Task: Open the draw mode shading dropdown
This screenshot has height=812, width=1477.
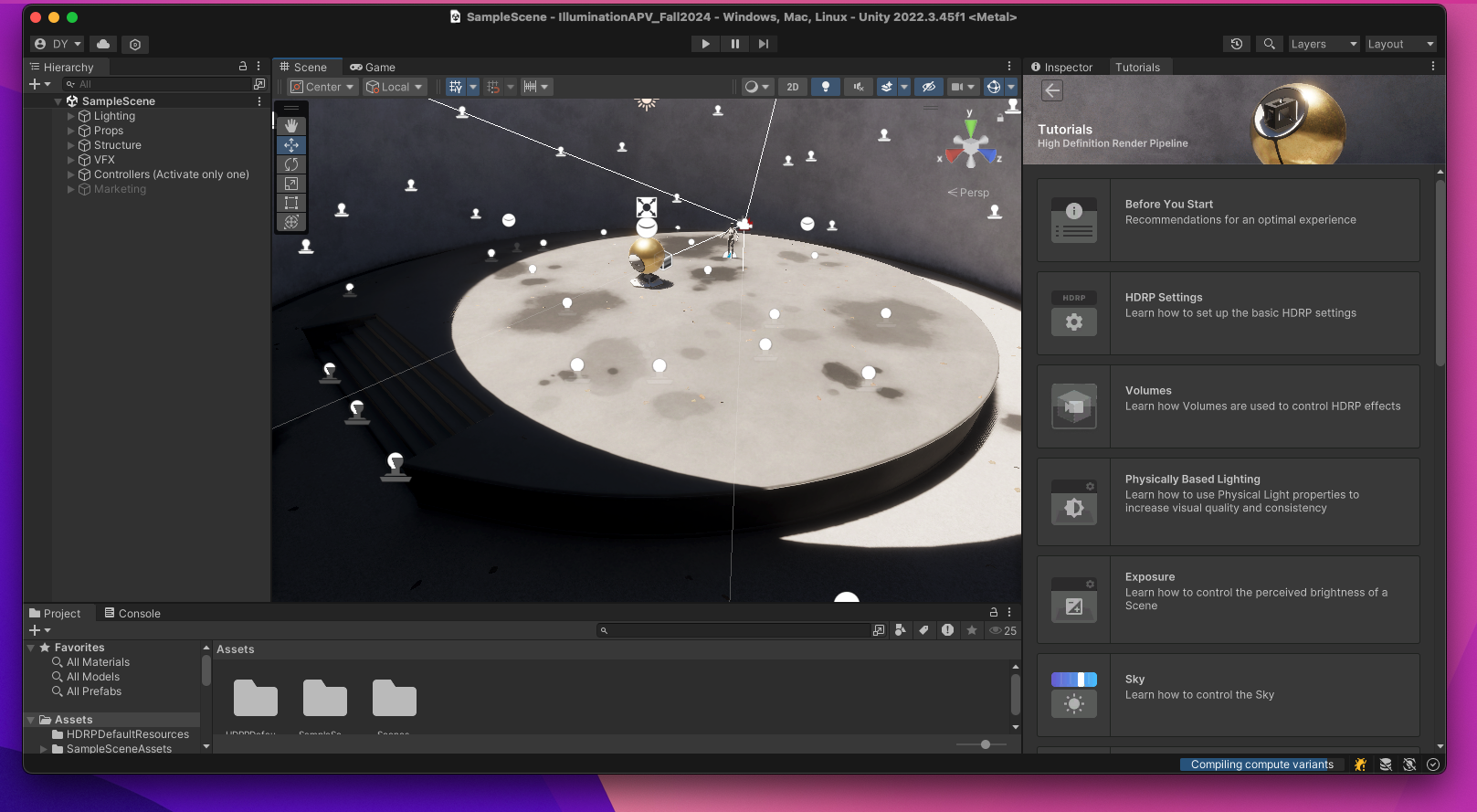Action: [x=756, y=87]
